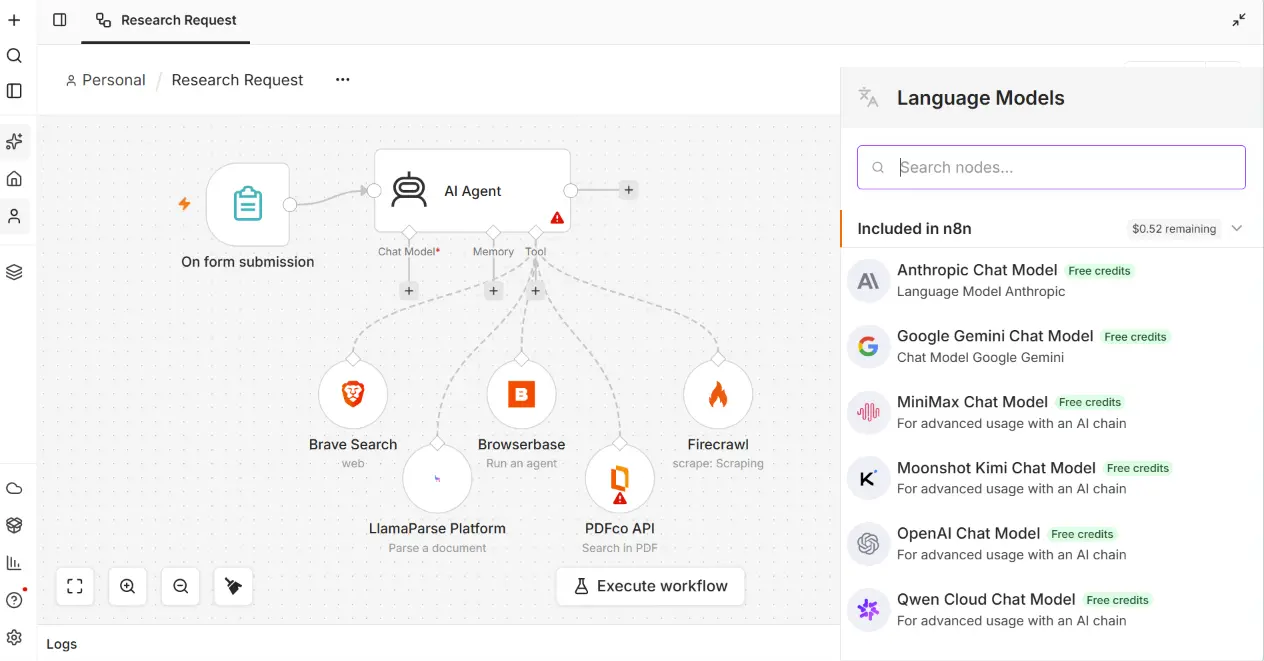This screenshot has width=1264, height=661.
Task: Open the AI sparkle assistant icon
Action: (x=14, y=142)
